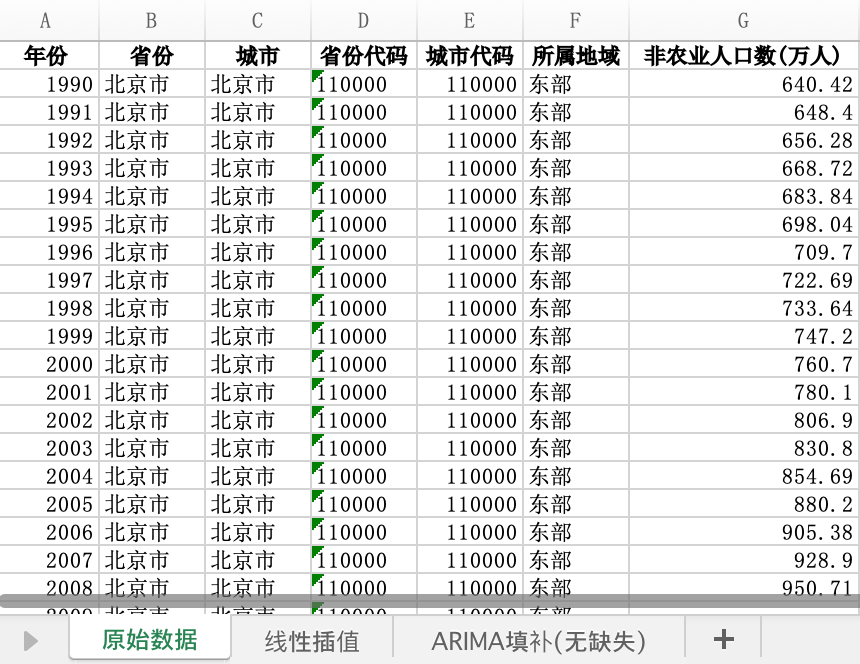Select the 省份 header cell
This screenshot has width=860, height=664.
tap(152, 55)
